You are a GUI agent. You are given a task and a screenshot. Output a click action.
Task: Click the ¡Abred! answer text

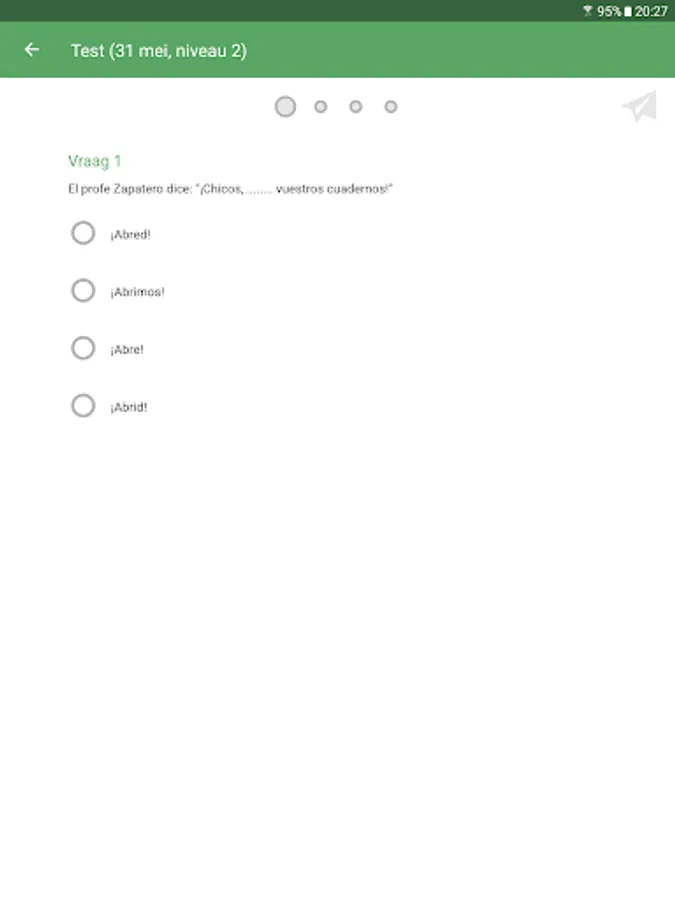click(x=130, y=234)
